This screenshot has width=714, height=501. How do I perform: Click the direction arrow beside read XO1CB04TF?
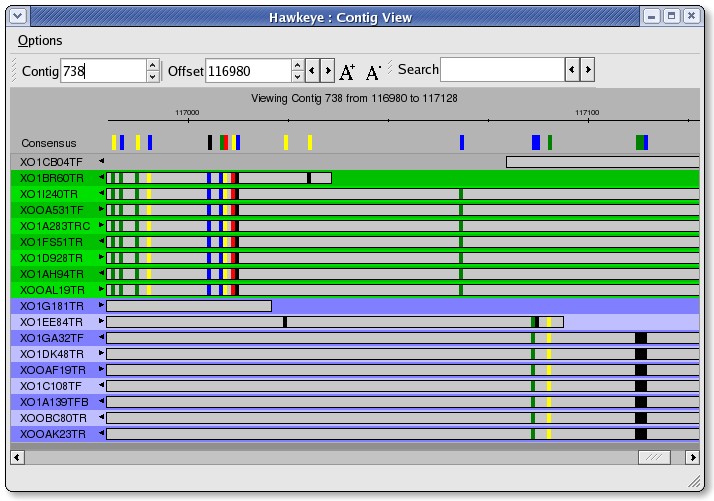coord(101,161)
